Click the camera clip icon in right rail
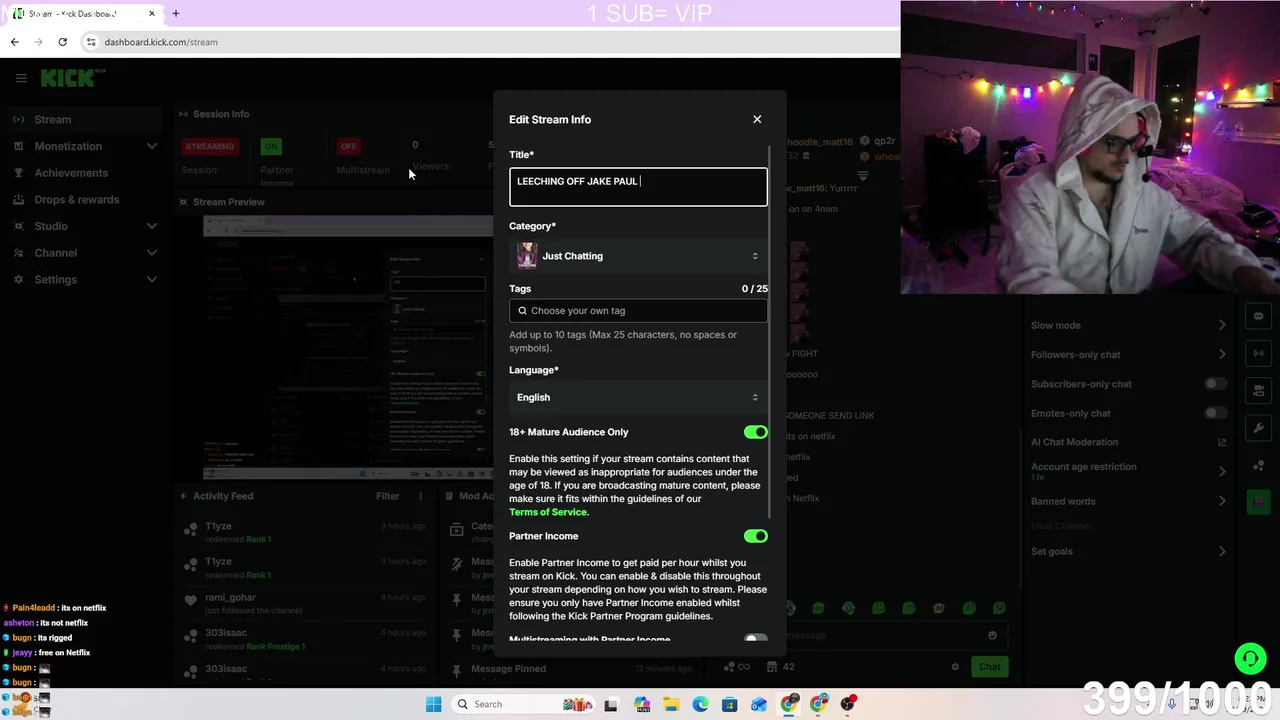The height and width of the screenshot is (720, 1280). click(1258, 390)
